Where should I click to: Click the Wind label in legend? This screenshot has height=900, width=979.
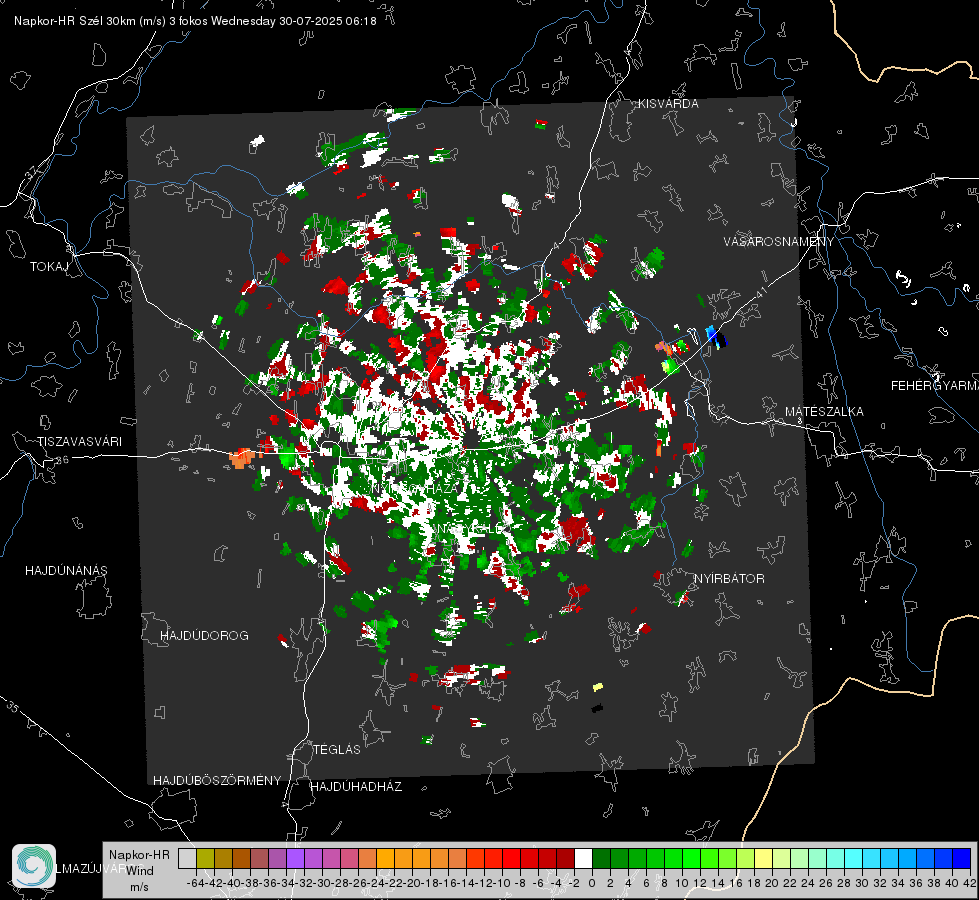(140, 871)
